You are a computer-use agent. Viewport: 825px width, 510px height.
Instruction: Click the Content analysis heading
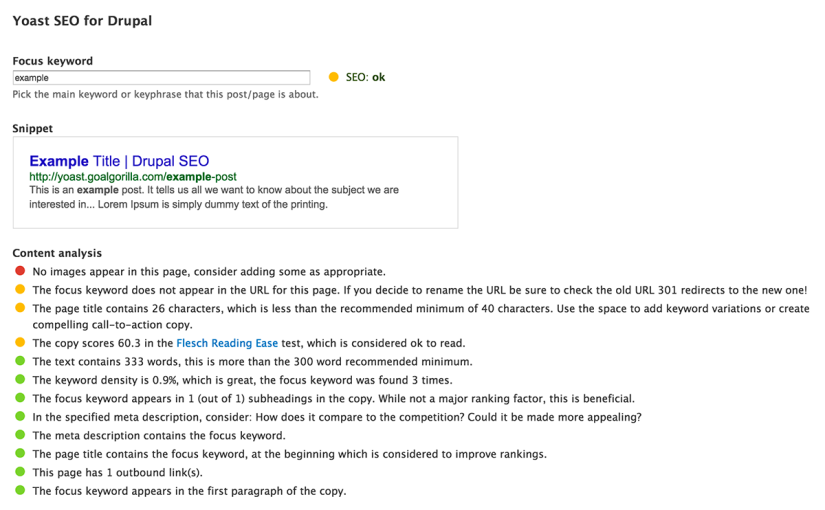57,253
